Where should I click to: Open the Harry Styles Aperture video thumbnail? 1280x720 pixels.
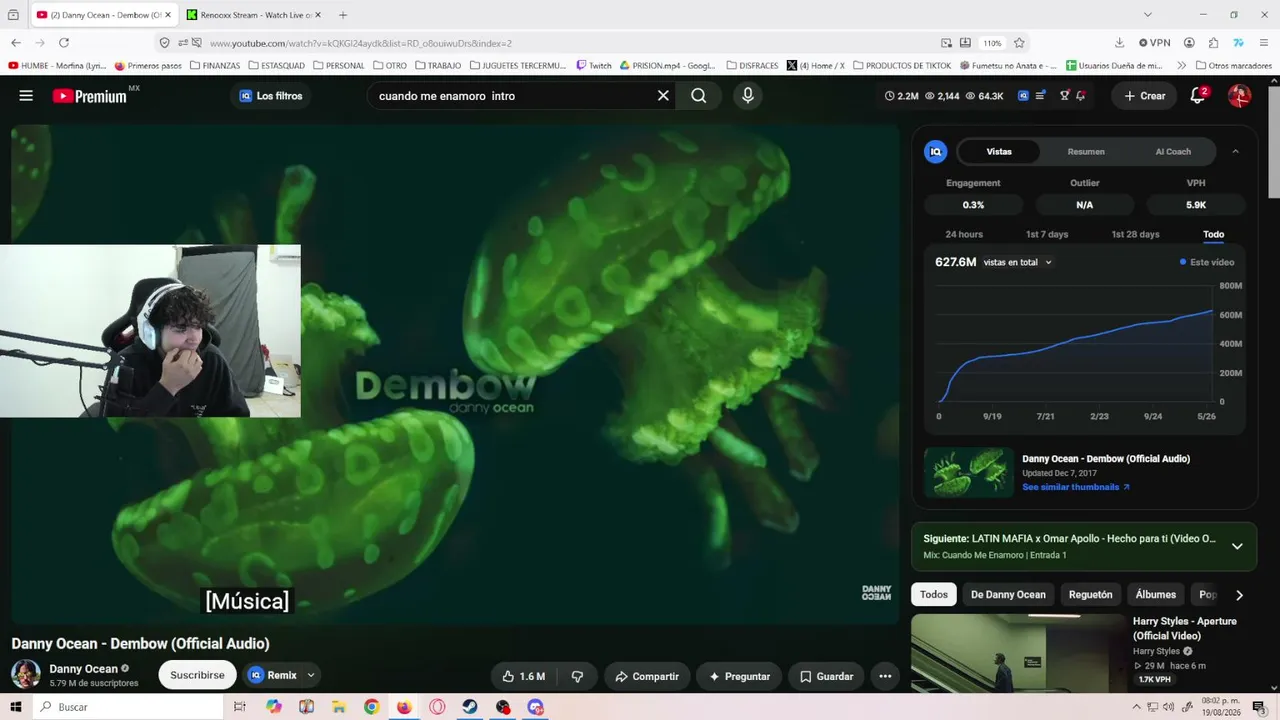[x=1018, y=653]
